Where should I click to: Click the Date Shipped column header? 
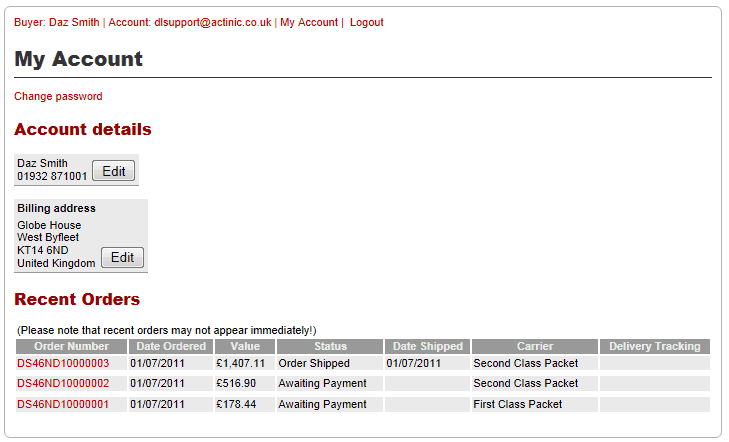[427, 346]
